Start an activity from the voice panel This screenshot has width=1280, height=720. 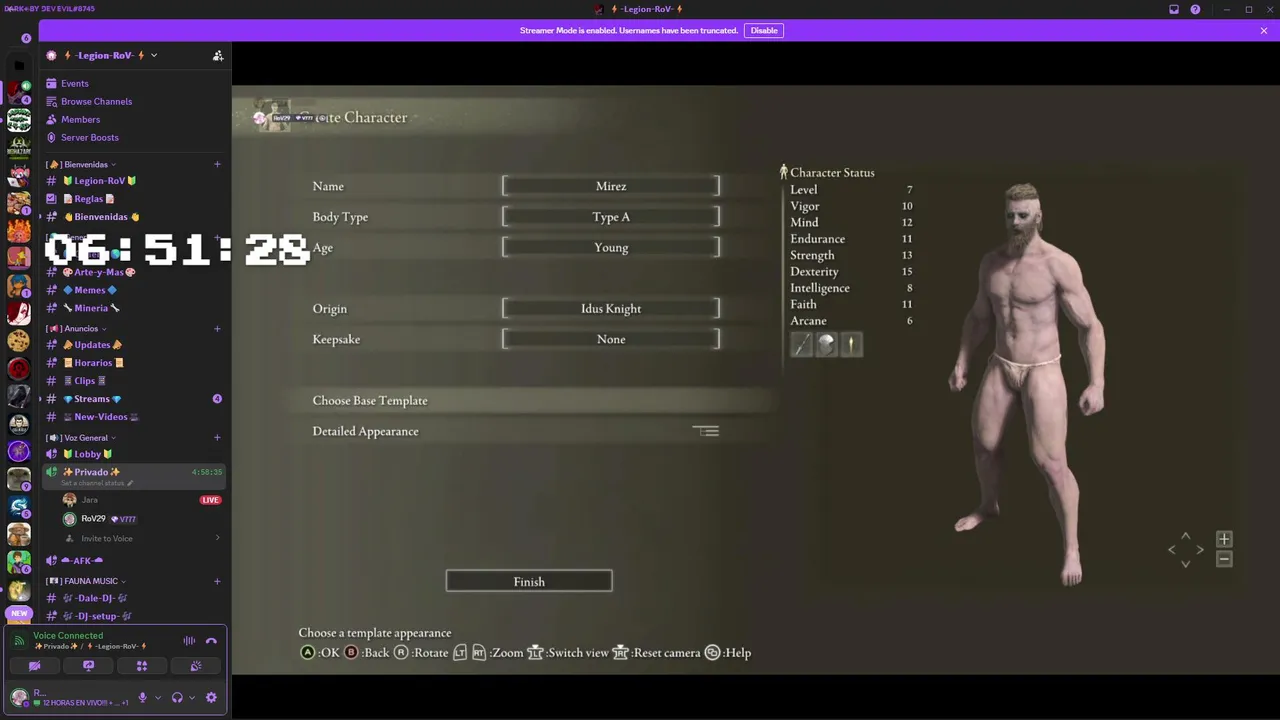pos(142,666)
